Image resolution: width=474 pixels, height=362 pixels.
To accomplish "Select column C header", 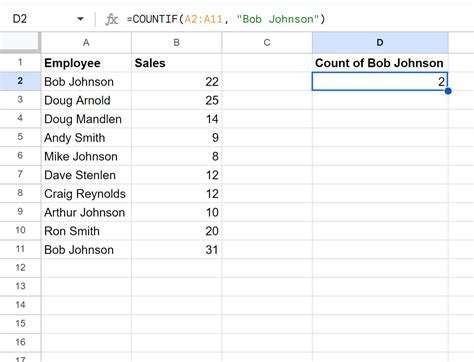I will tap(267, 43).
